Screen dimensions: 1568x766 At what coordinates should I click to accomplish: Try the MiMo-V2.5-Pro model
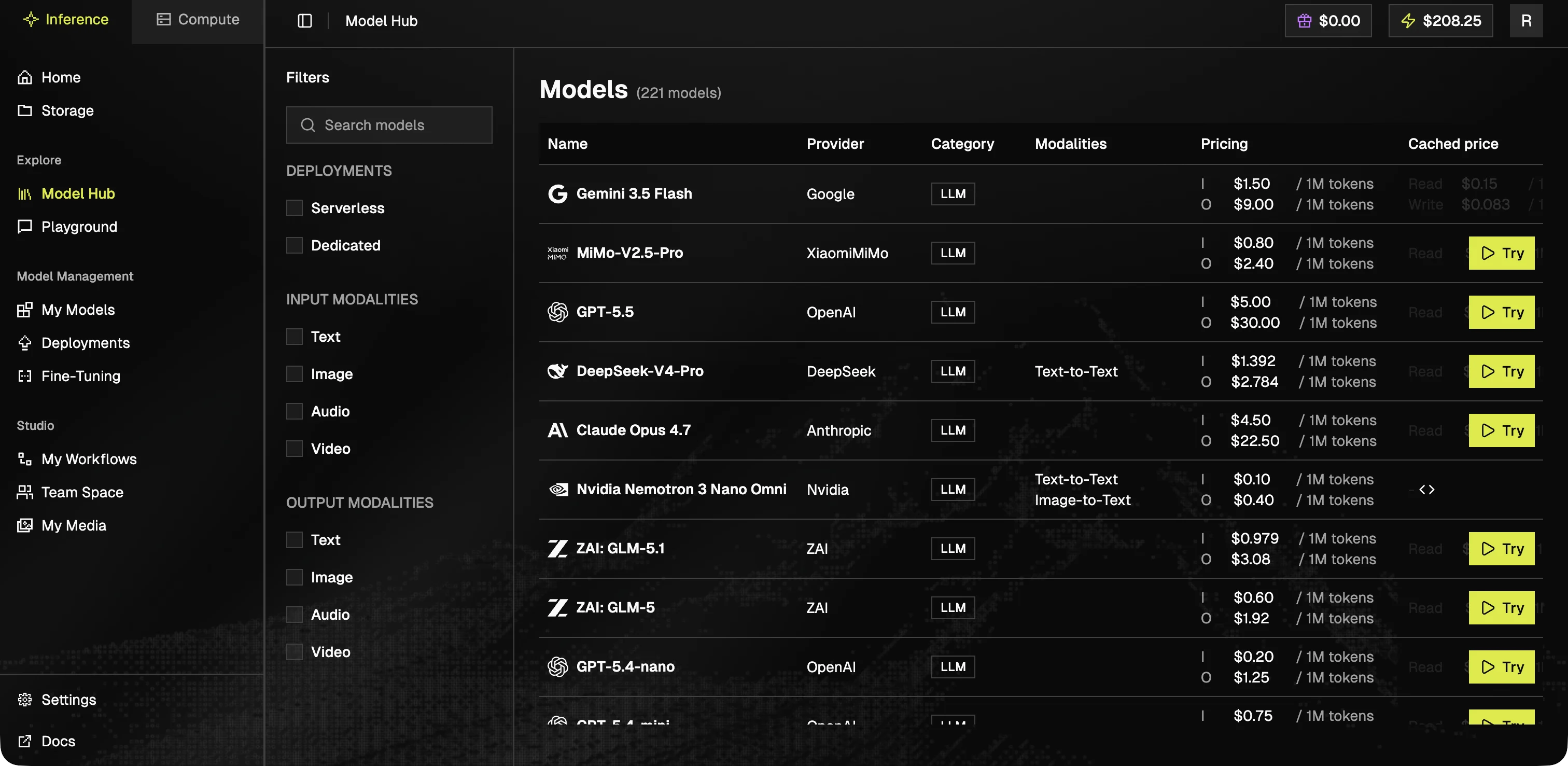pos(1501,253)
